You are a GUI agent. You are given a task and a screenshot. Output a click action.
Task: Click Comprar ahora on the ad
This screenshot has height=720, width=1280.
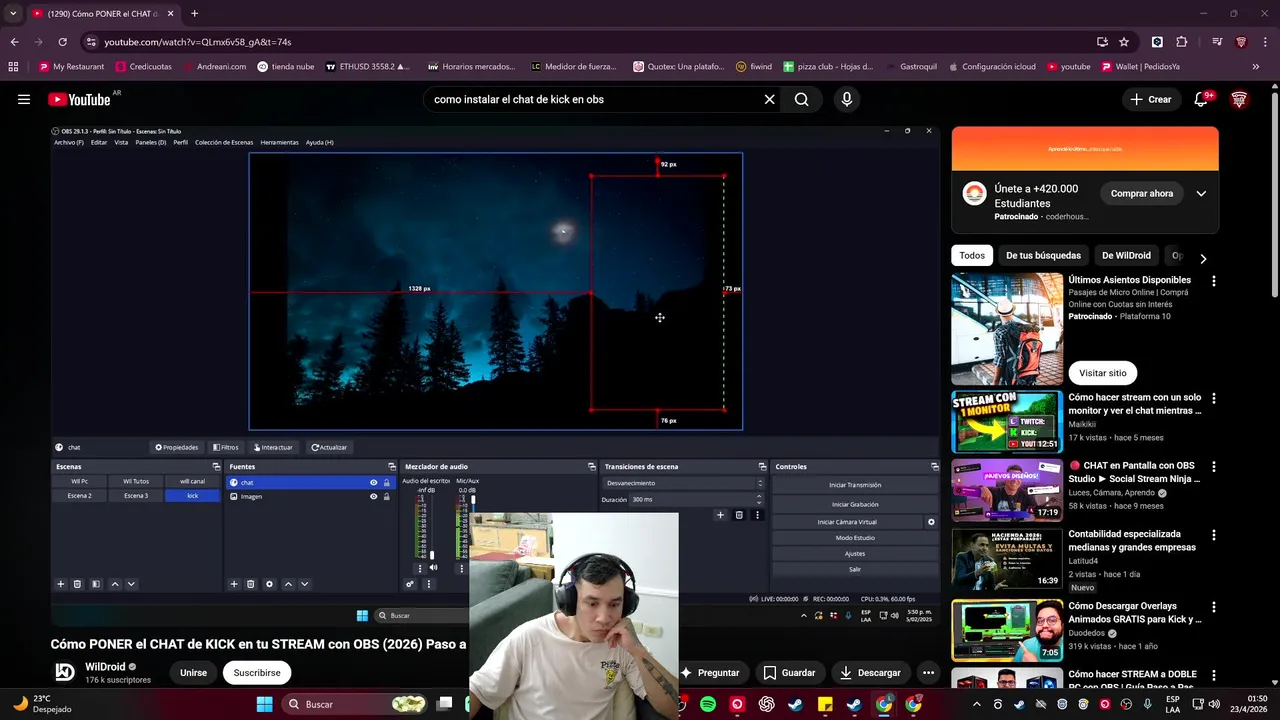[x=1142, y=193]
